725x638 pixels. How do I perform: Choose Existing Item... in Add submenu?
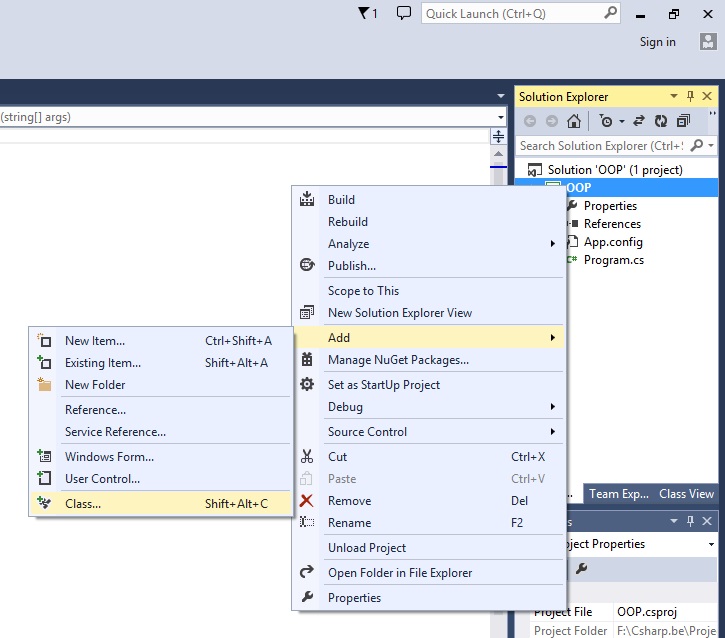161,363
